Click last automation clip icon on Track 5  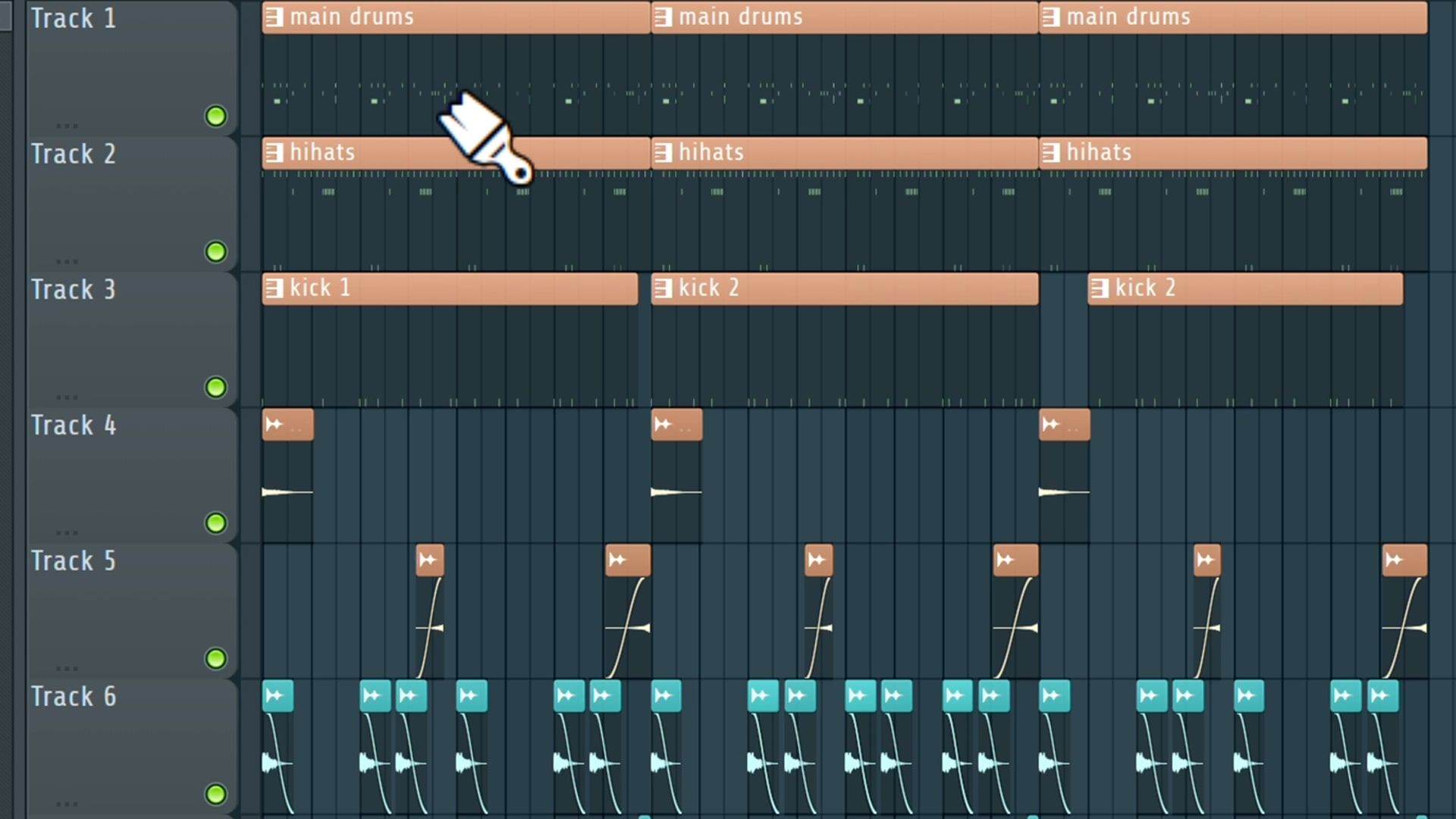pyautogui.click(x=1395, y=560)
